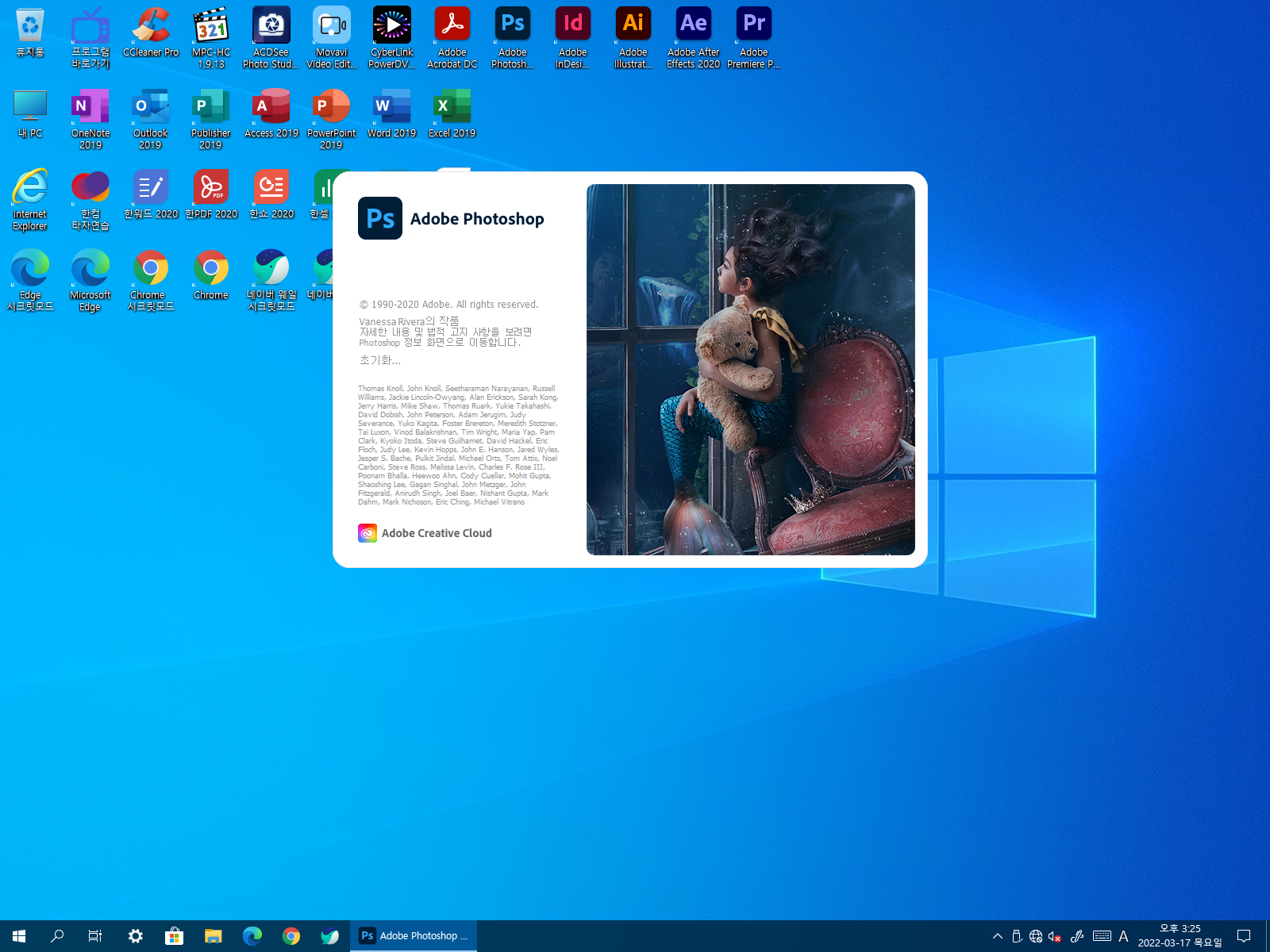1270x952 pixels.
Task: Launch Naver Whale from the taskbar
Action: click(x=330, y=936)
